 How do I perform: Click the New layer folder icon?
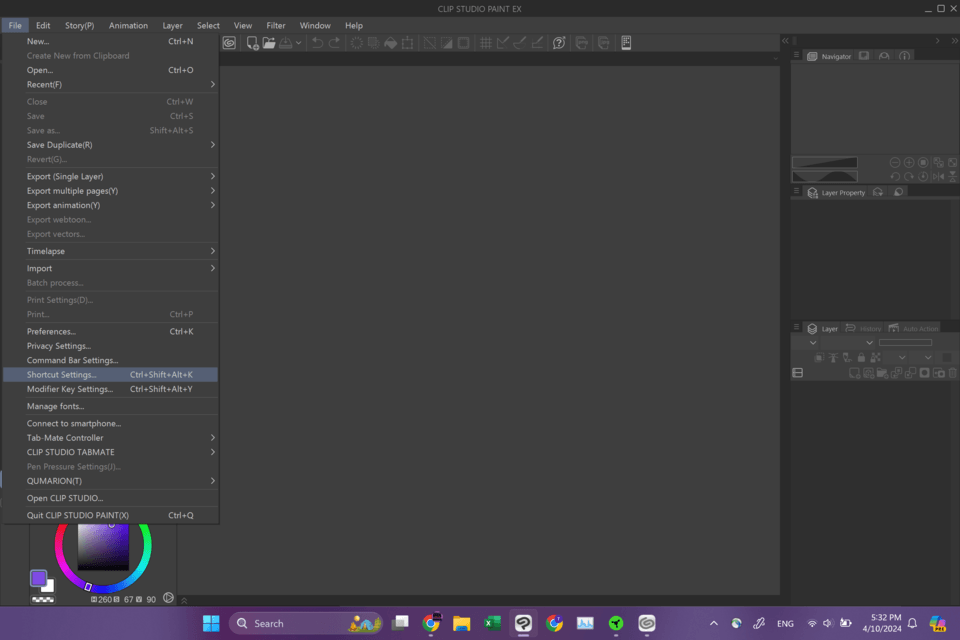[x=882, y=373]
